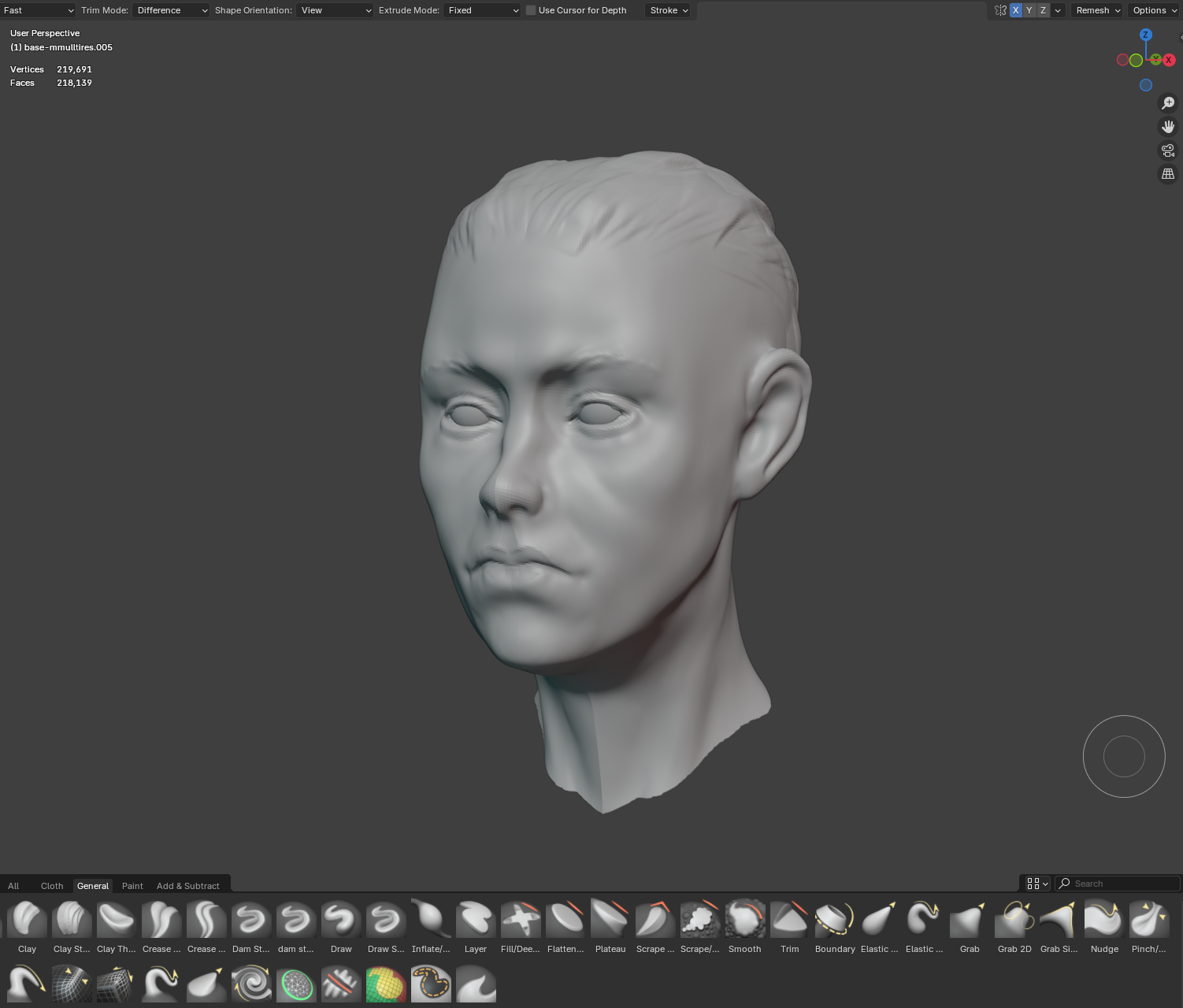
Task: Click the brush asset Search field
Action: (x=1117, y=884)
